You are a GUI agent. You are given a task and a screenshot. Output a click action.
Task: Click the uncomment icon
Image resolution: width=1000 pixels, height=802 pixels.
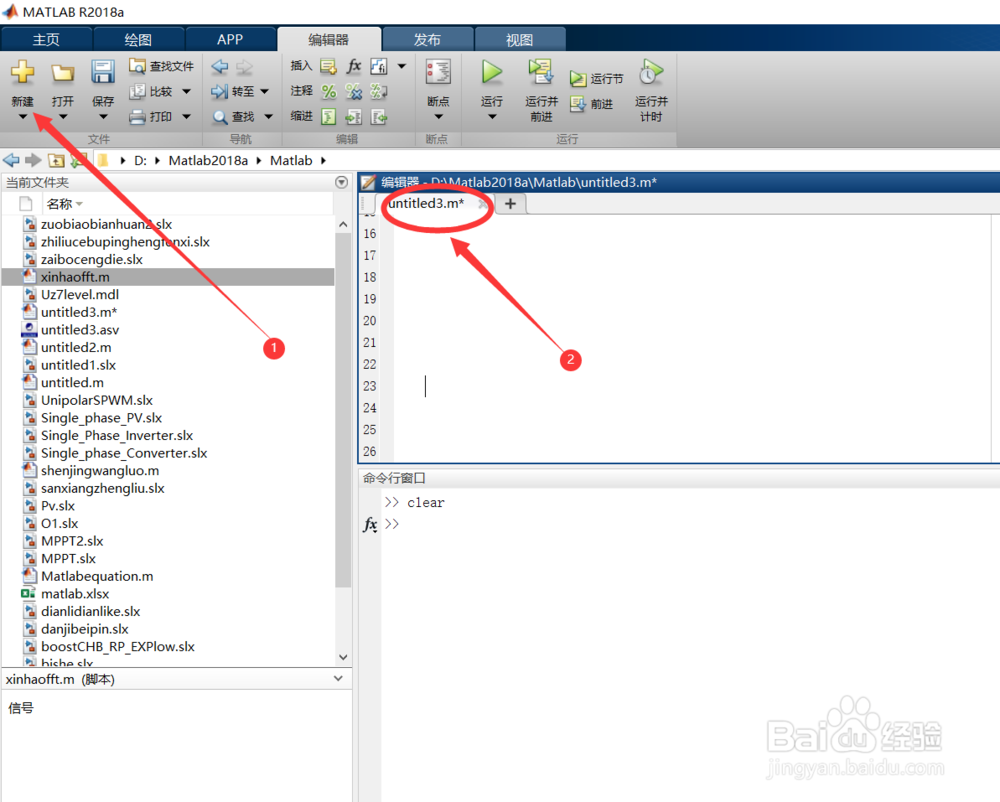coord(354,92)
